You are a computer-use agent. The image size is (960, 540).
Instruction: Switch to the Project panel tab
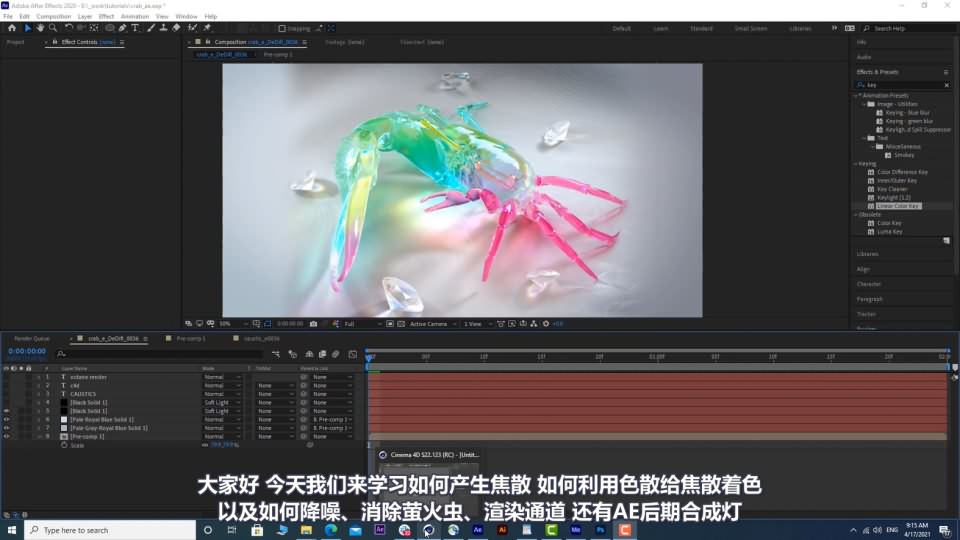pyautogui.click(x=15, y=42)
